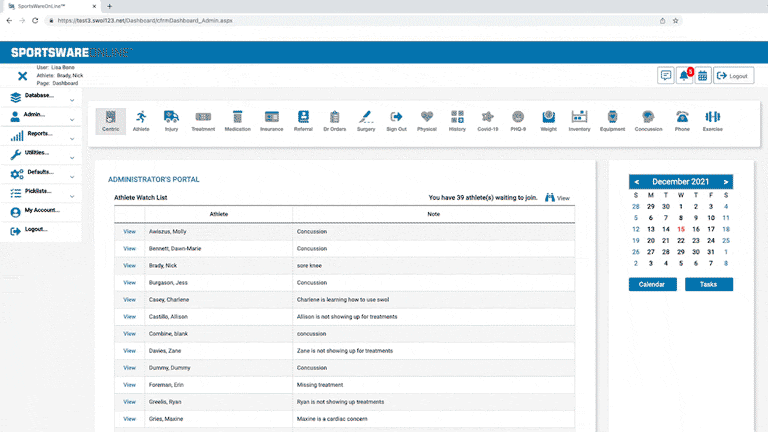The height and width of the screenshot is (432, 768).
Task: Open the Inventory module icon
Action: (x=579, y=121)
